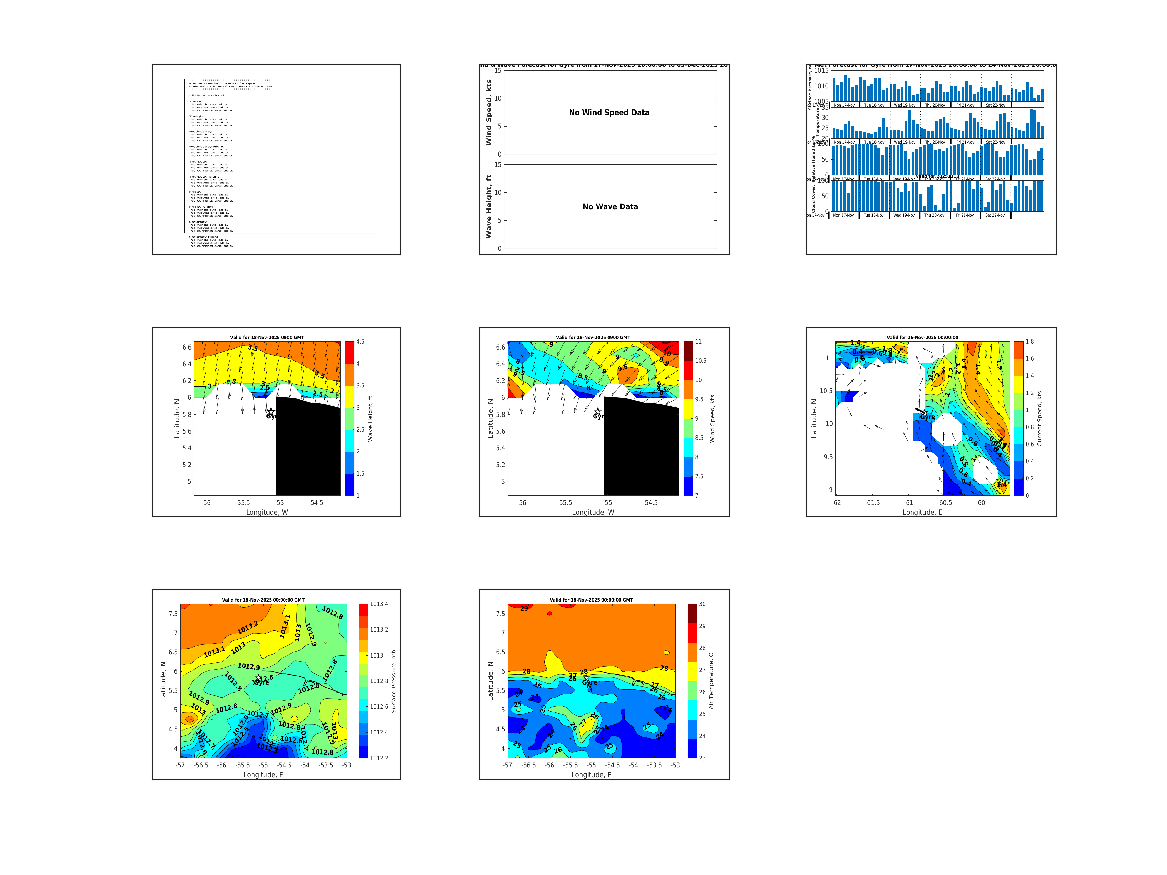Click the current speed map colorbar

(x=1018, y=418)
